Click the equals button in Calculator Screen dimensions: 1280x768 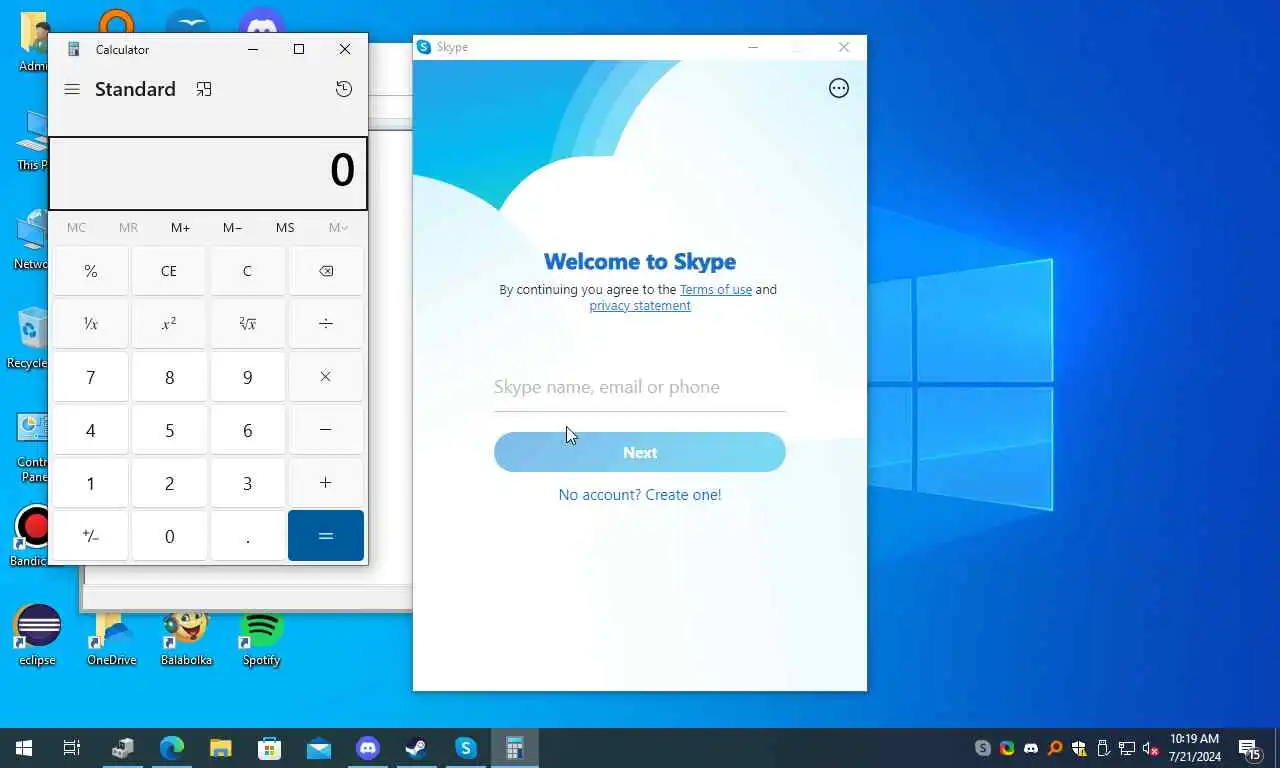click(326, 536)
